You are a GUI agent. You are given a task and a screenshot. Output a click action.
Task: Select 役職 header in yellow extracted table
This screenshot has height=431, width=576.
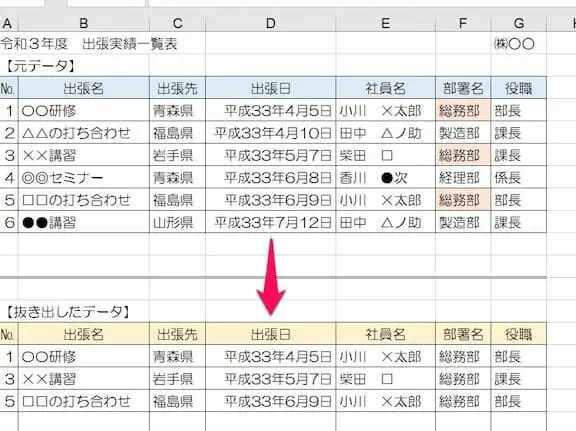point(519,334)
